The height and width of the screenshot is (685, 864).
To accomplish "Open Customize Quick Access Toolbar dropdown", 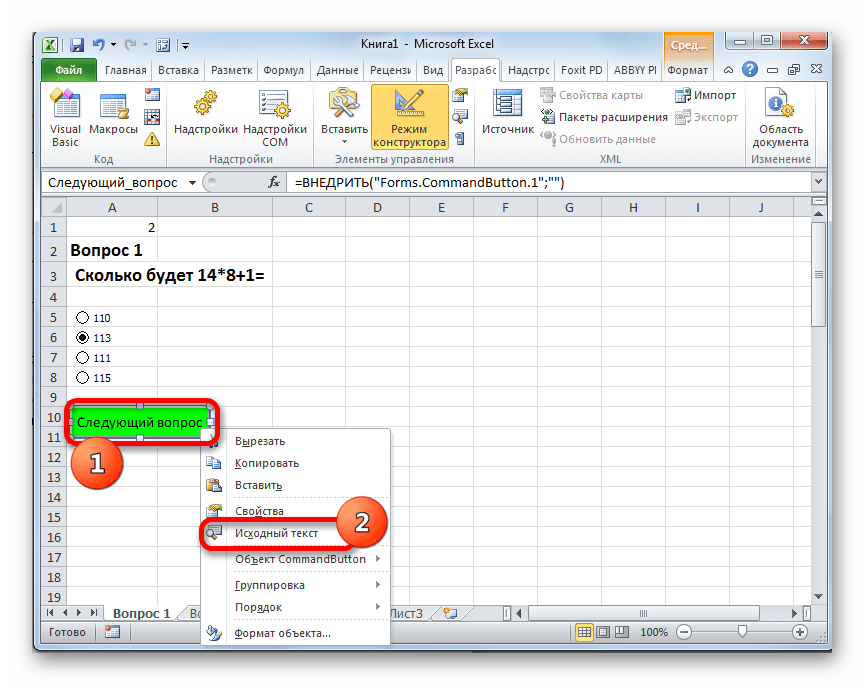I will click(186, 45).
